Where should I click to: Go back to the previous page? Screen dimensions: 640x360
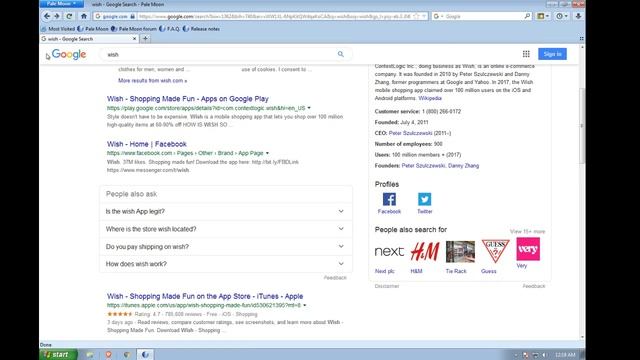click(47, 16)
